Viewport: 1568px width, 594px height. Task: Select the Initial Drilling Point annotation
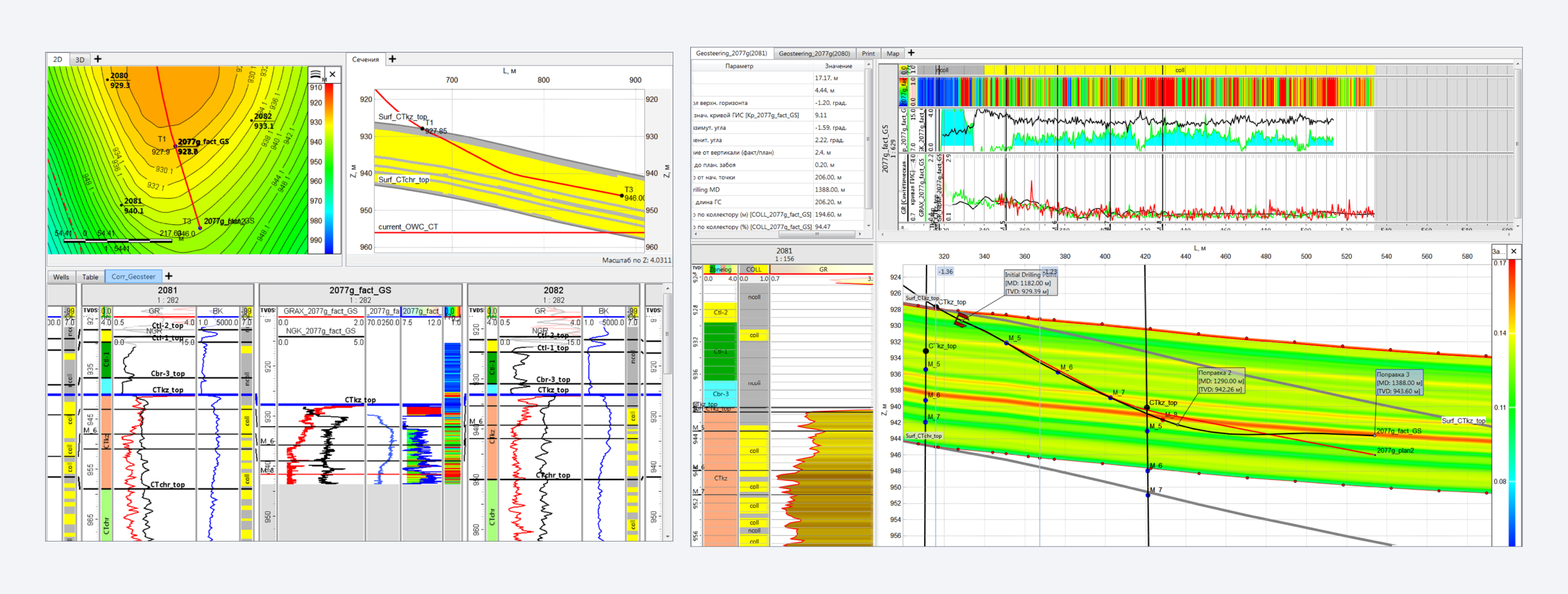pos(1030,283)
